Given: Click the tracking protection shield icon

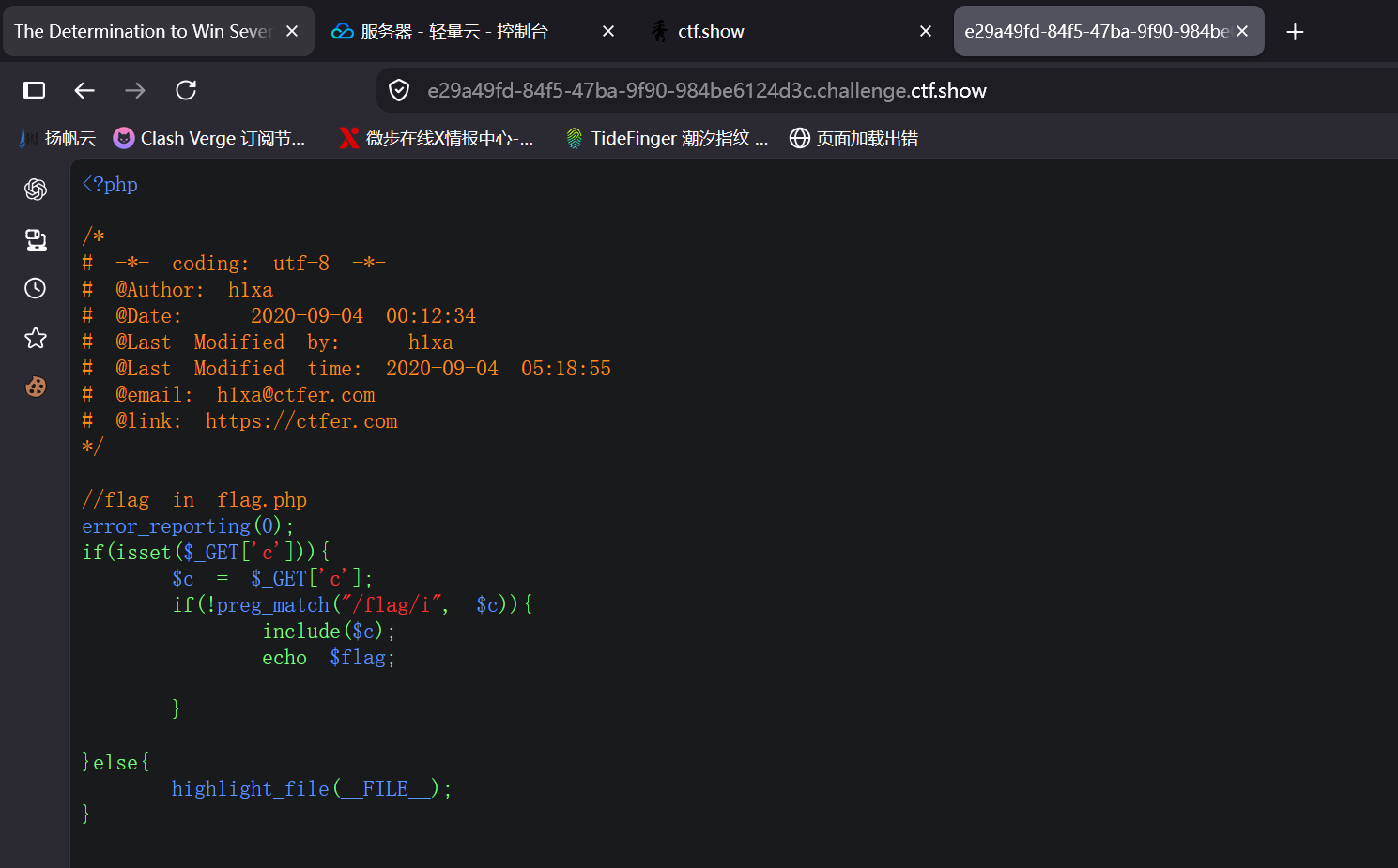Looking at the screenshot, I should click(399, 90).
